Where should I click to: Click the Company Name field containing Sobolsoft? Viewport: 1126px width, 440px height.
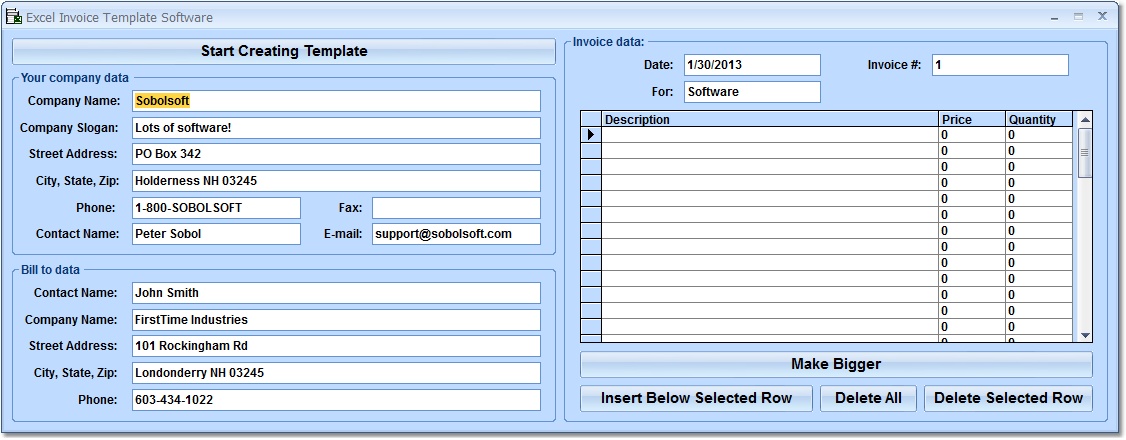click(336, 101)
